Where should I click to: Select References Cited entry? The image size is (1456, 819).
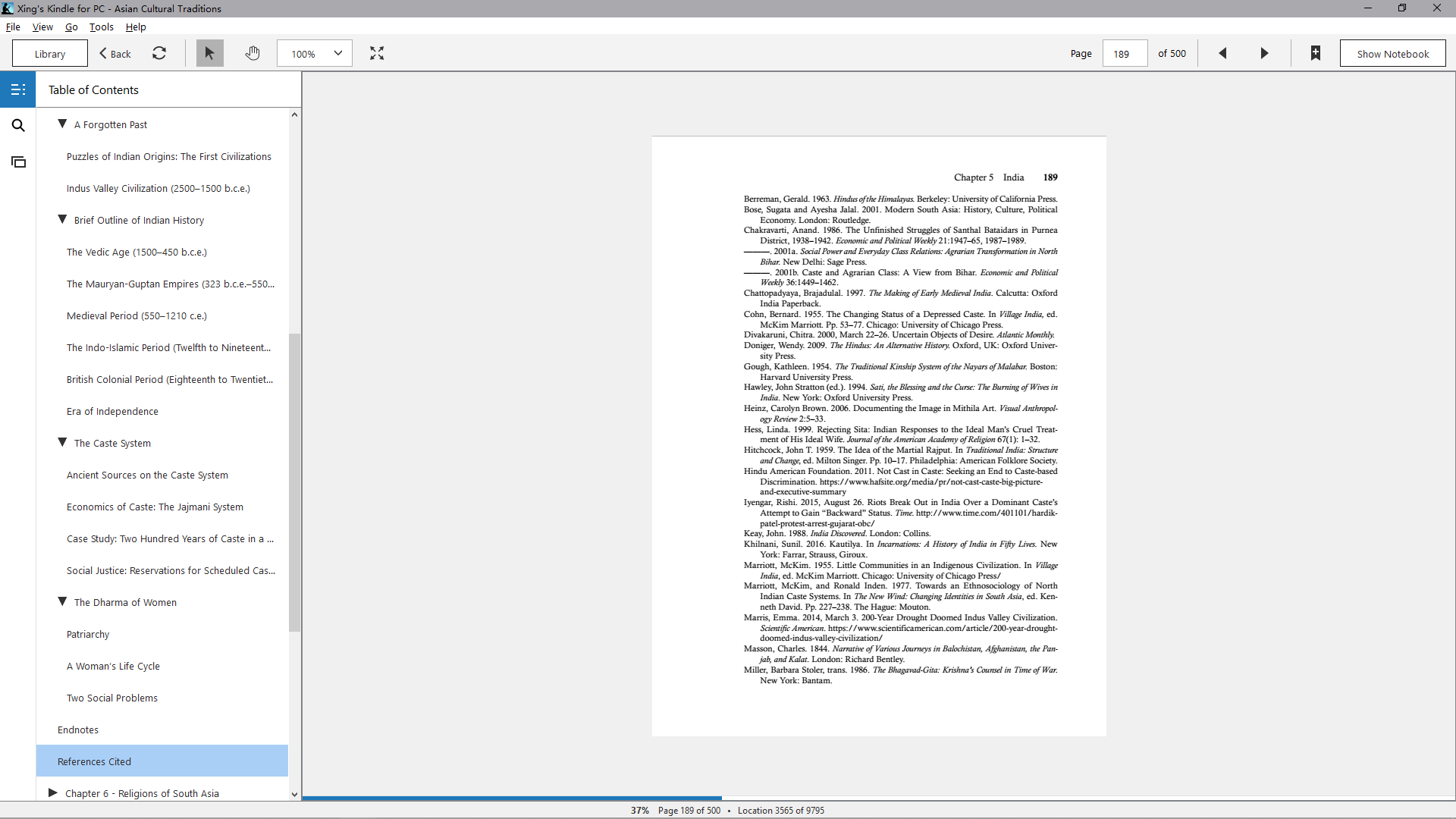click(x=162, y=761)
